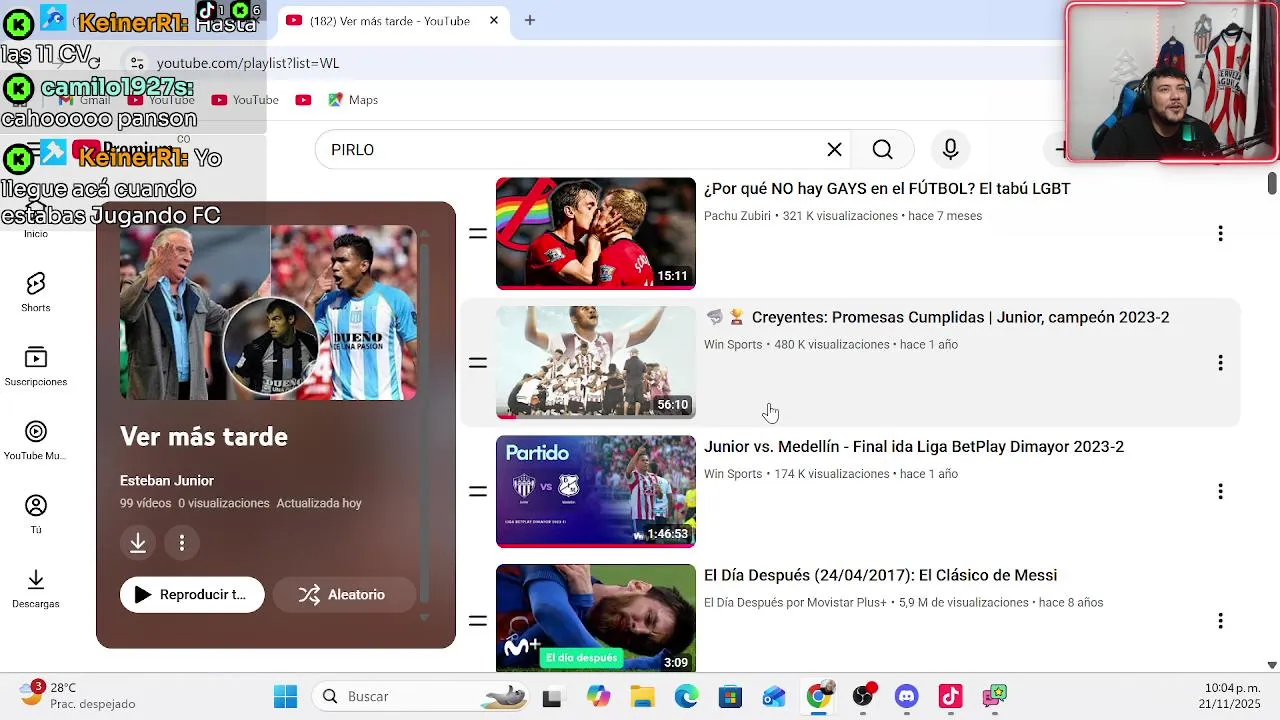The height and width of the screenshot is (720, 1280).
Task: Select the Ver más tarde YouTube tab
Action: [x=388, y=20]
